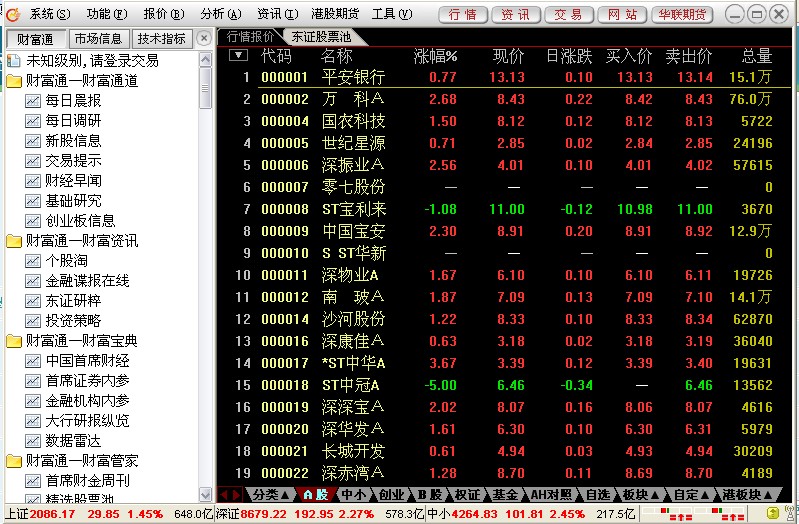Click the chart icon beside 首席证券内参
Image resolution: width=799 pixels, height=524 pixels.
[33, 381]
